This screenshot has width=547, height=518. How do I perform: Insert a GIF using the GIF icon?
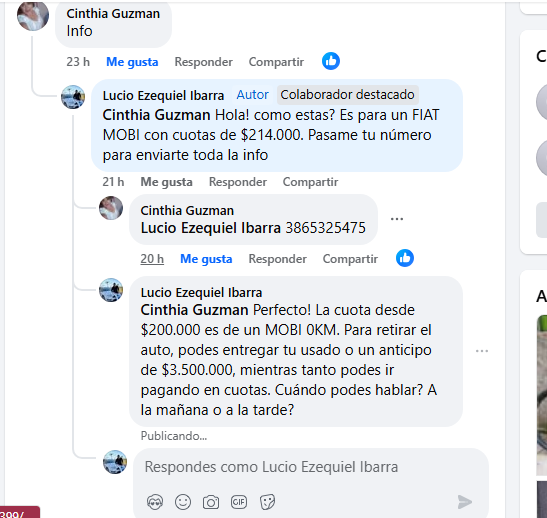pos(239,502)
